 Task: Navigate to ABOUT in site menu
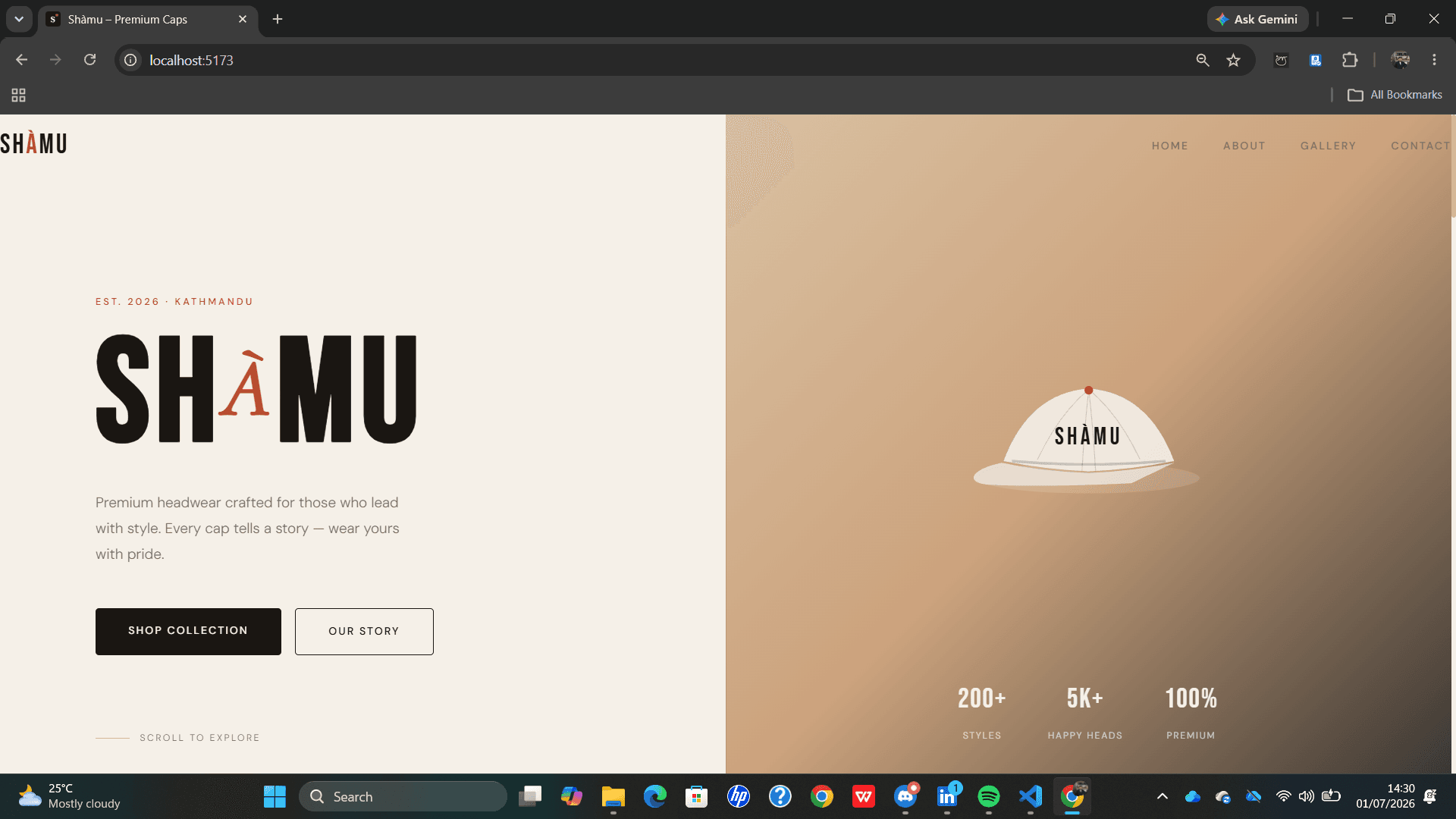(1244, 146)
